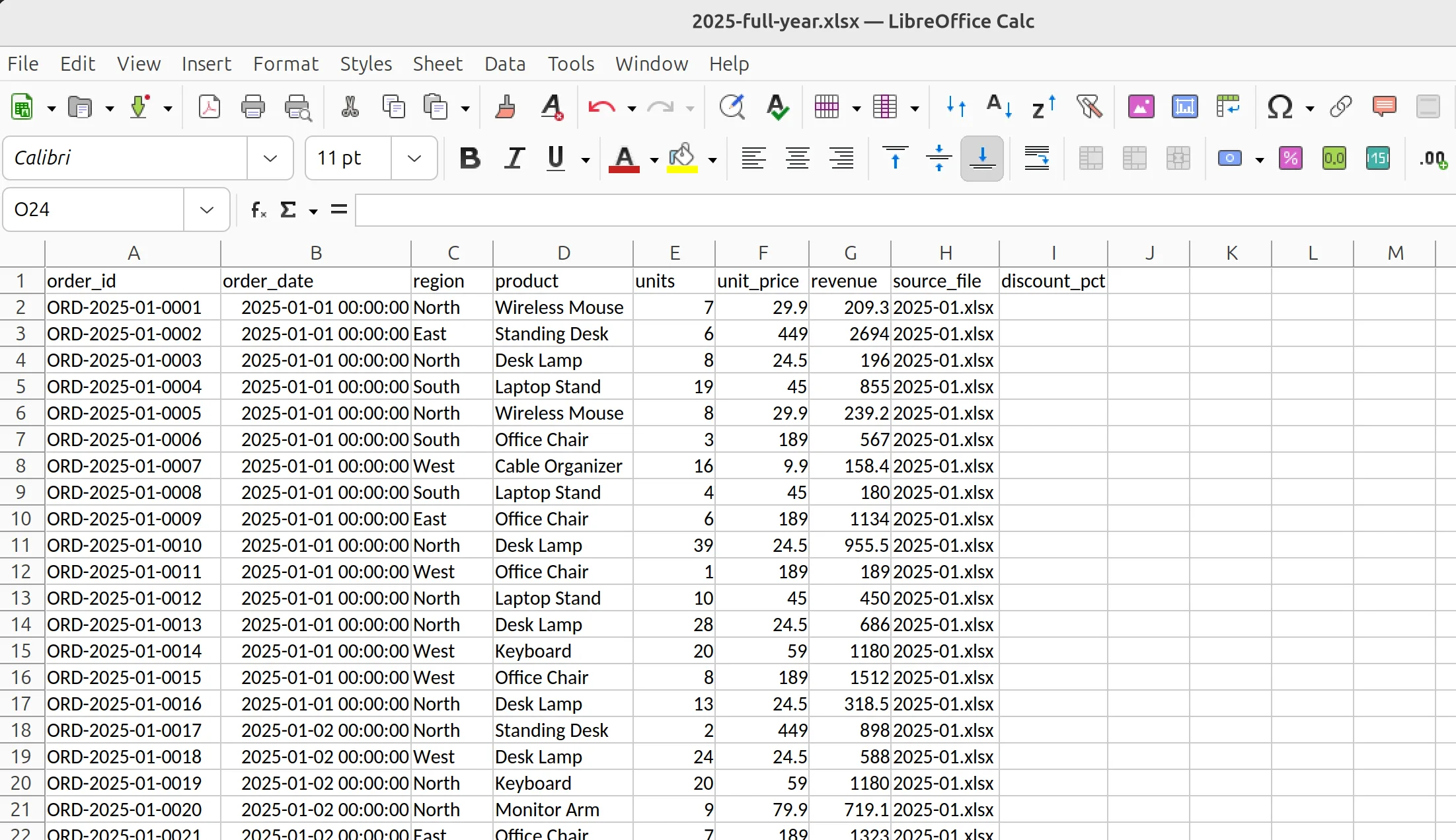Open the font color dropdown arrow
The image size is (1456, 840).
pyautogui.click(x=654, y=160)
